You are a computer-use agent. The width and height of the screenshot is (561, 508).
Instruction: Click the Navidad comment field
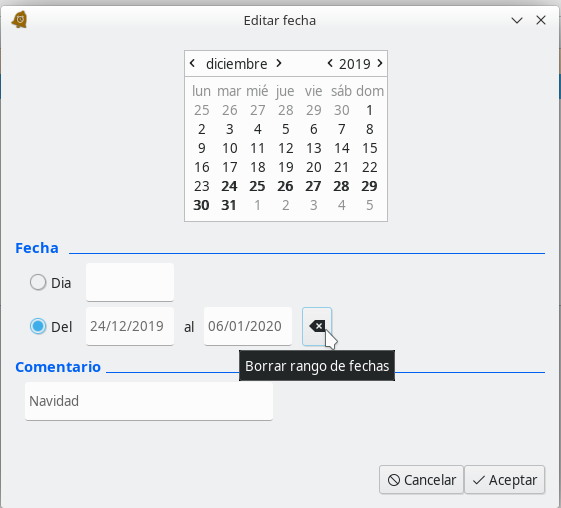149,401
